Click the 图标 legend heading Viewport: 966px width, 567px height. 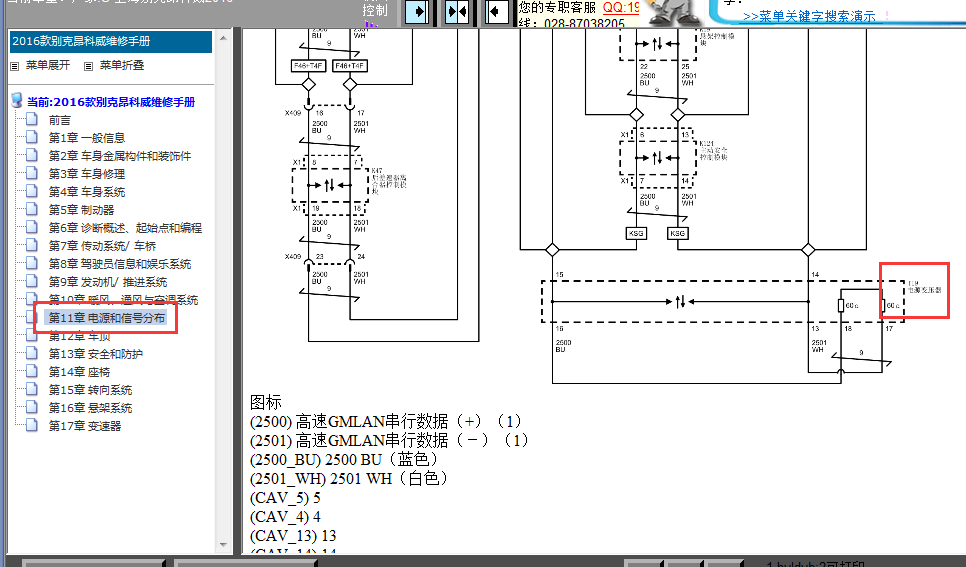pyautogui.click(x=266, y=402)
